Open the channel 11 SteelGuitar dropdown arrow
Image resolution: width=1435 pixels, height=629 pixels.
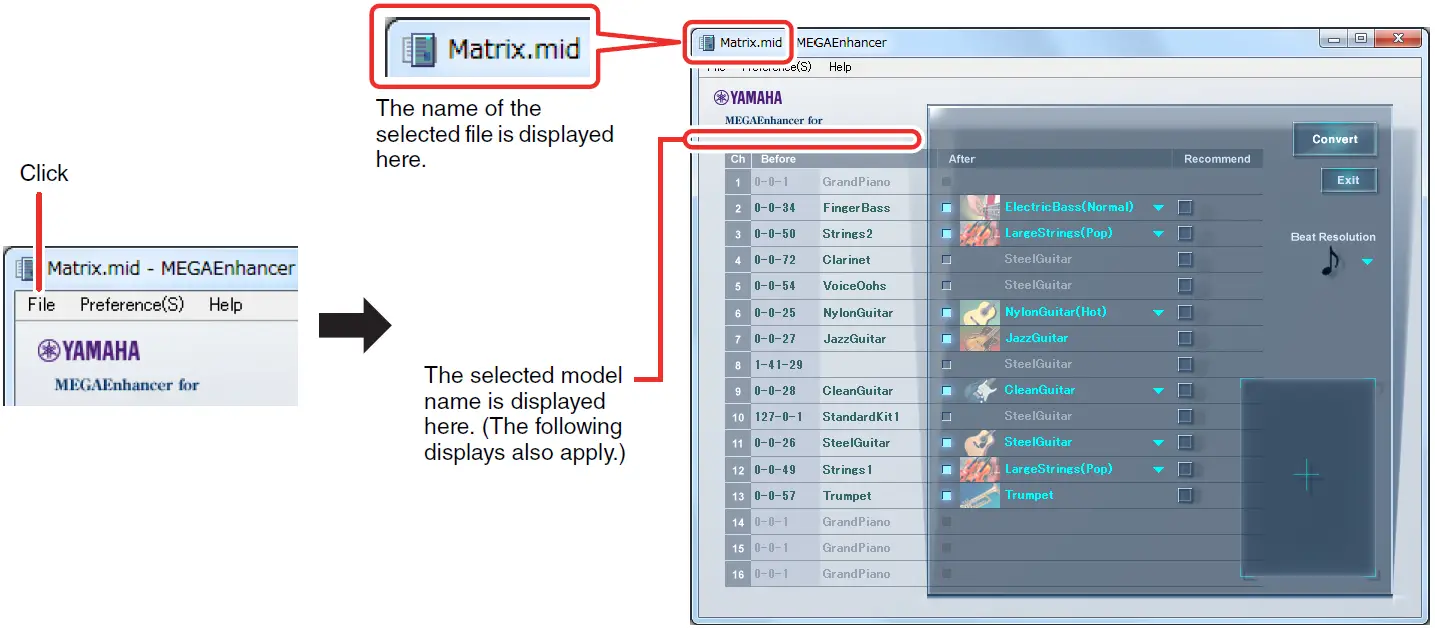(x=1158, y=443)
